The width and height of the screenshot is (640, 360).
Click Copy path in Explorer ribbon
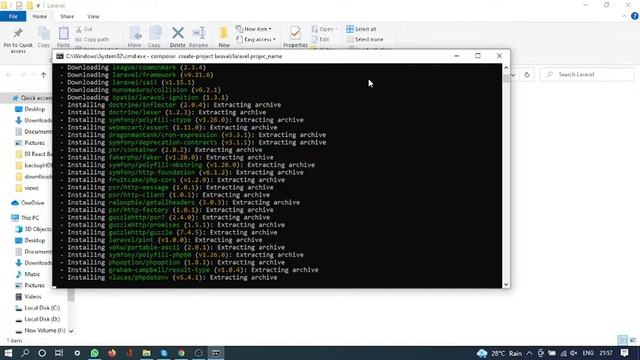coord(92,40)
